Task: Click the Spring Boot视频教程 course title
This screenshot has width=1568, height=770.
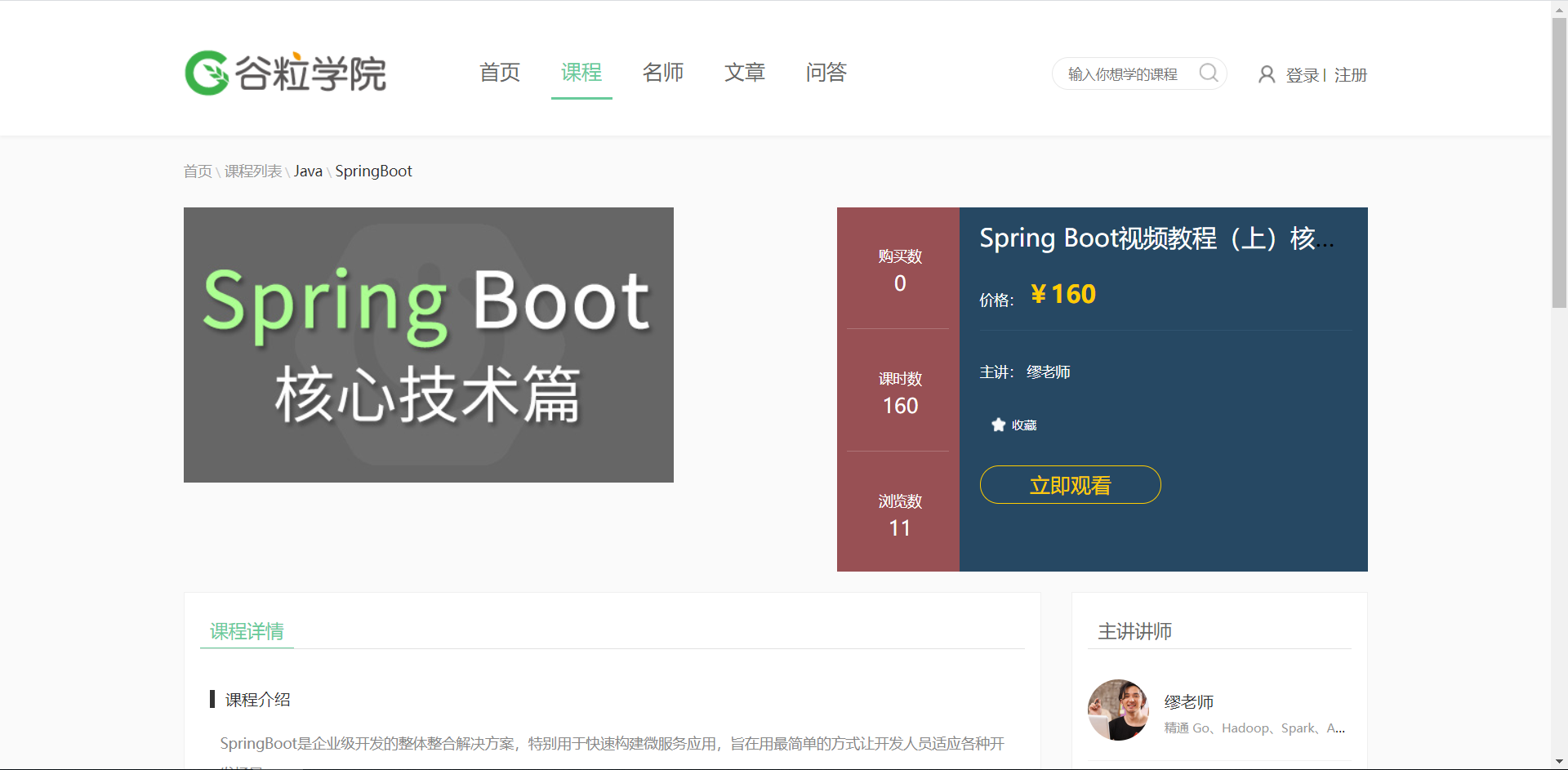Action: pos(1157,238)
